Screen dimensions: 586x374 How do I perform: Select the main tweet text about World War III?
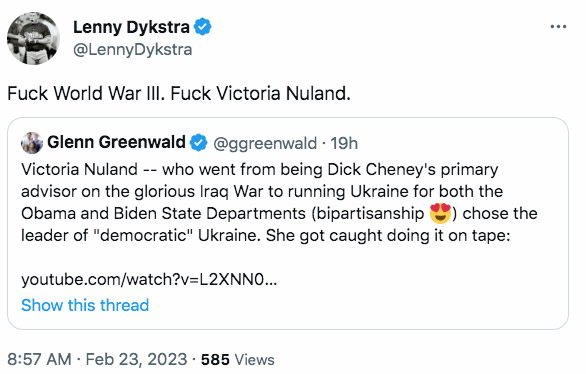tap(179, 93)
